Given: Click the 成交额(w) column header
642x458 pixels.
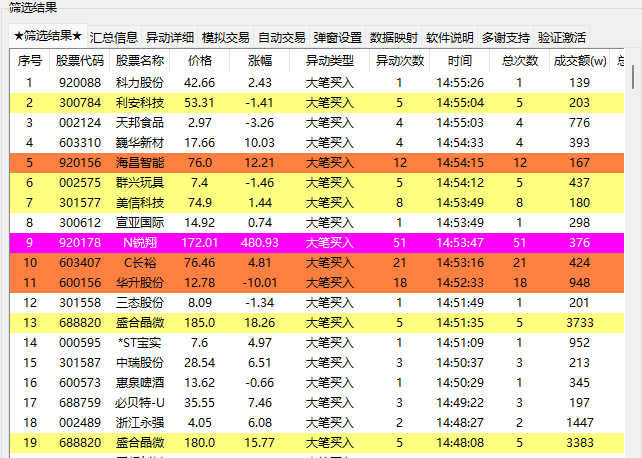Looking at the screenshot, I should pos(579,61).
